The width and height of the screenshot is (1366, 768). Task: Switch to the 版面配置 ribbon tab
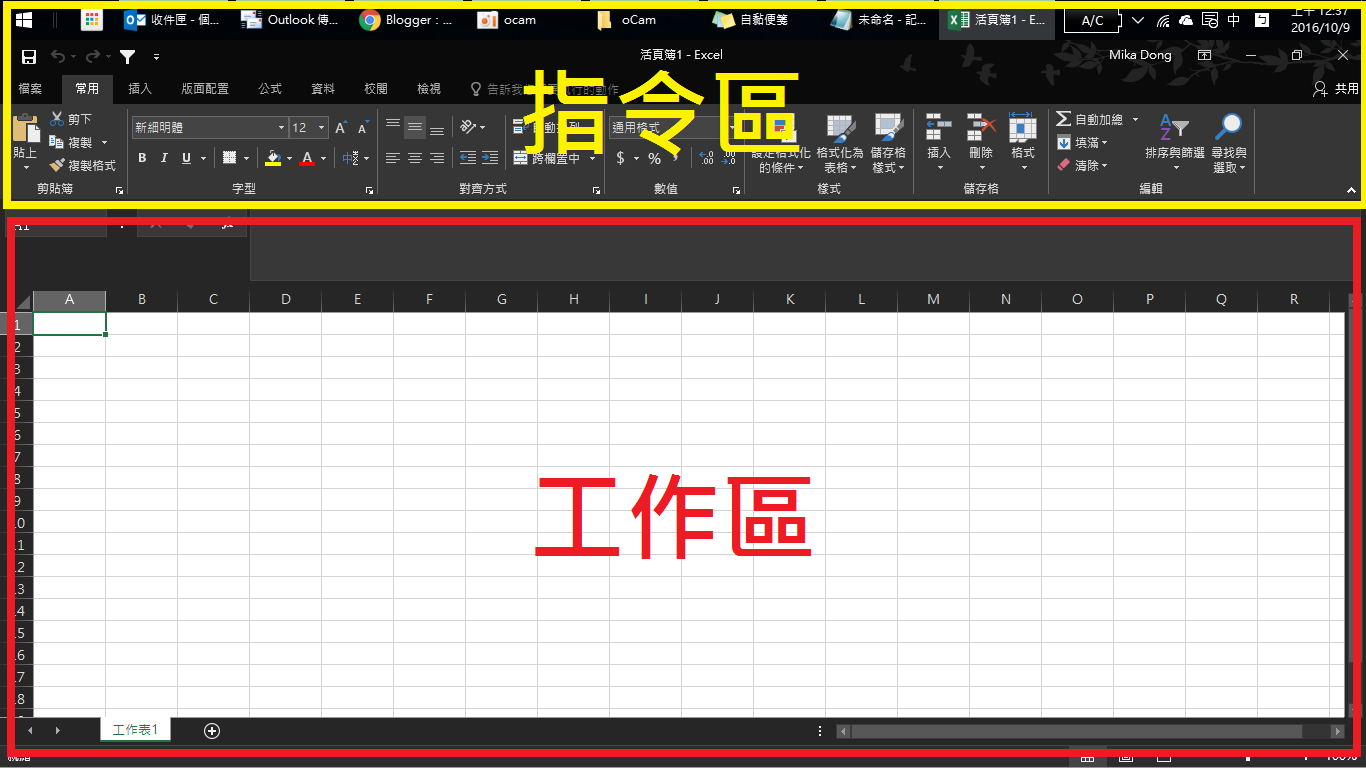point(205,89)
